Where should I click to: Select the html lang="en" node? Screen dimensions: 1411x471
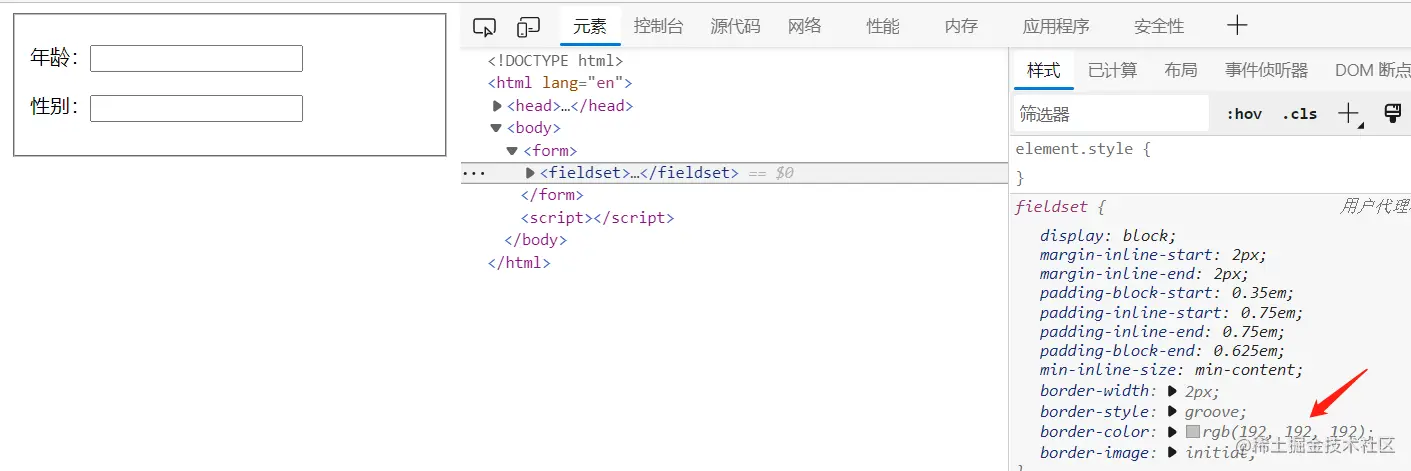click(560, 83)
